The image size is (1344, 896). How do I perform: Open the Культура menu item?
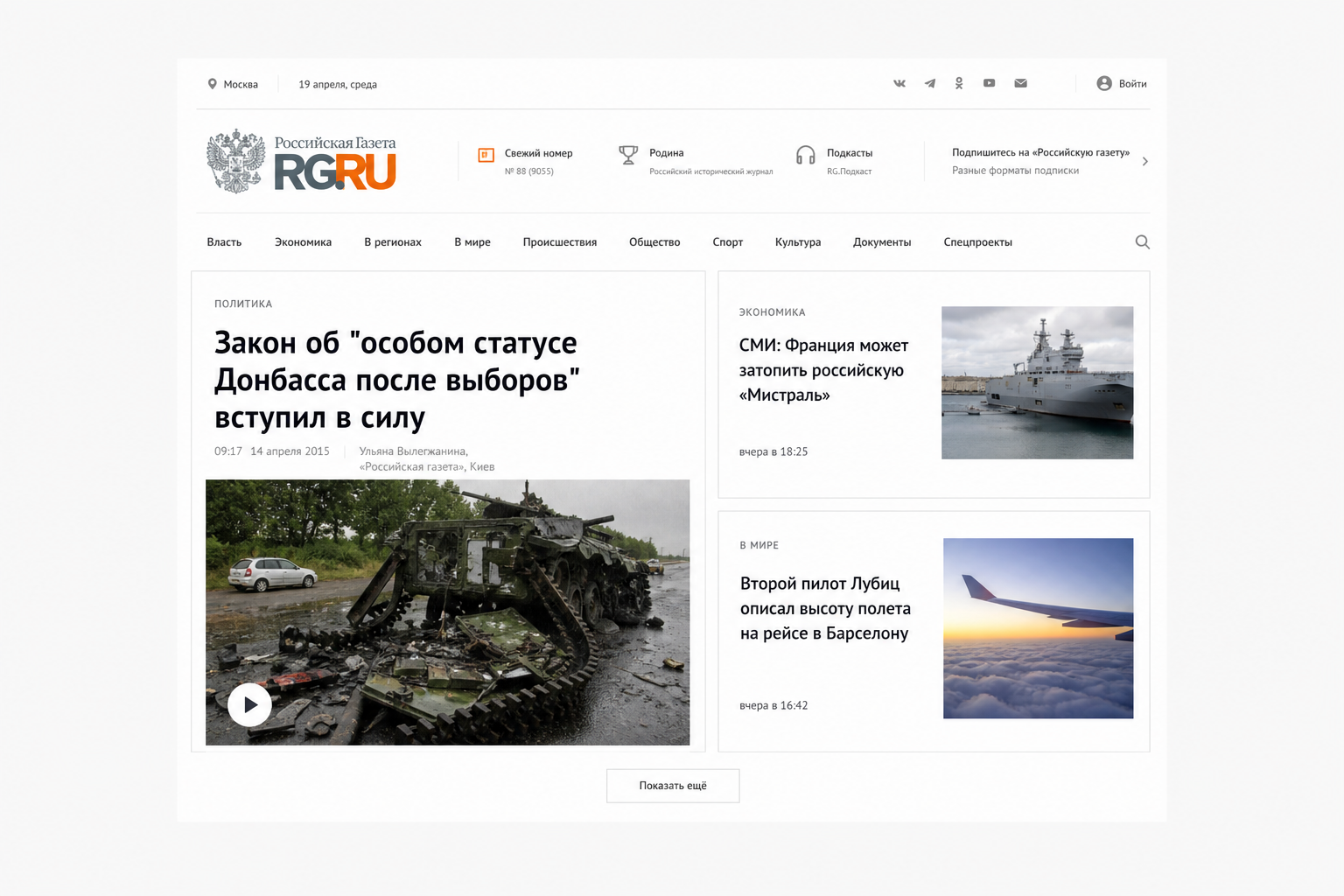[x=798, y=242]
